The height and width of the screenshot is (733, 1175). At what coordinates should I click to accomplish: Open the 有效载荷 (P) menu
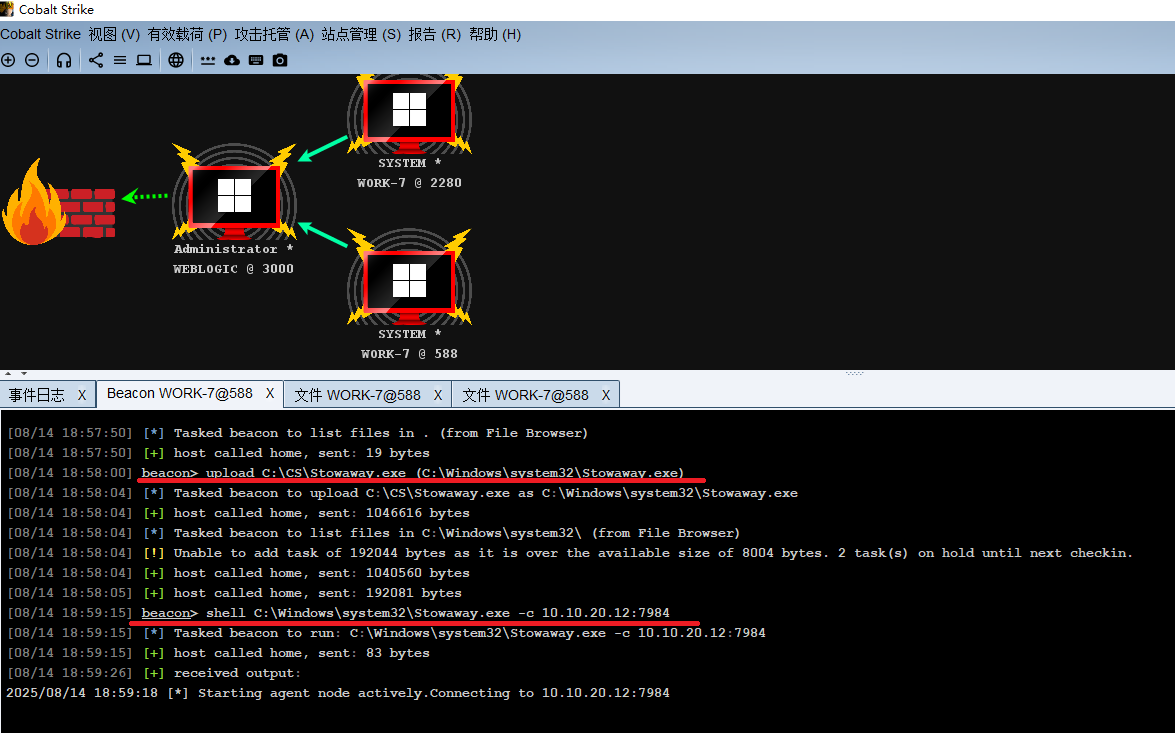[x=187, y=34]
